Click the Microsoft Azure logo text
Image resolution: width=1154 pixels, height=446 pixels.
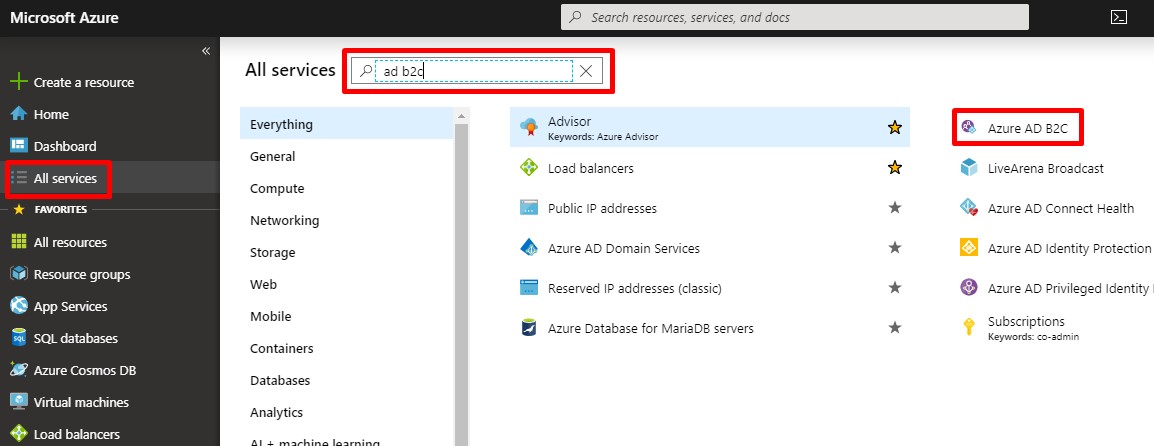[64, 18]
